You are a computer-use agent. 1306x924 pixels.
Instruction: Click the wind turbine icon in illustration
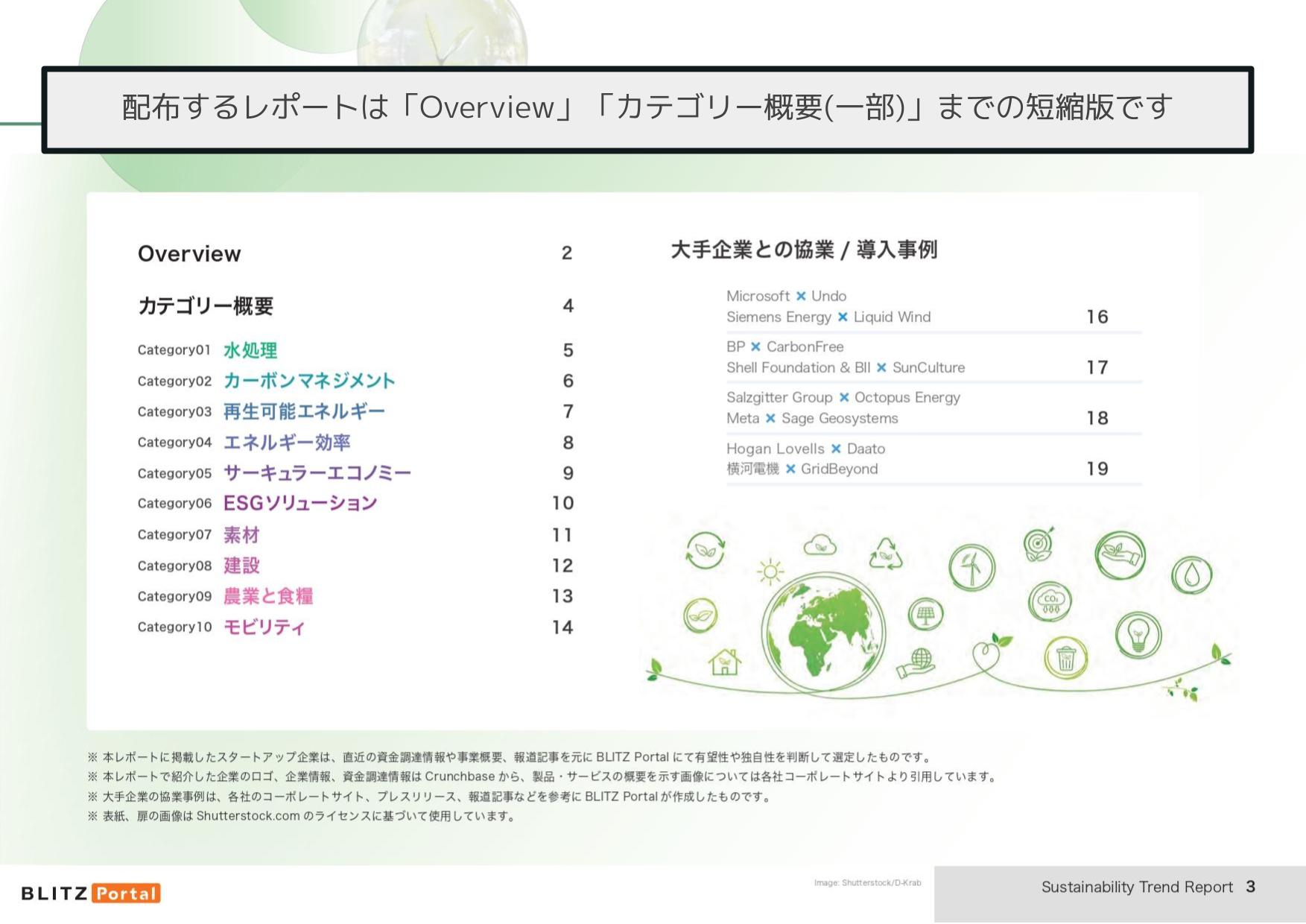pos(971,568)
